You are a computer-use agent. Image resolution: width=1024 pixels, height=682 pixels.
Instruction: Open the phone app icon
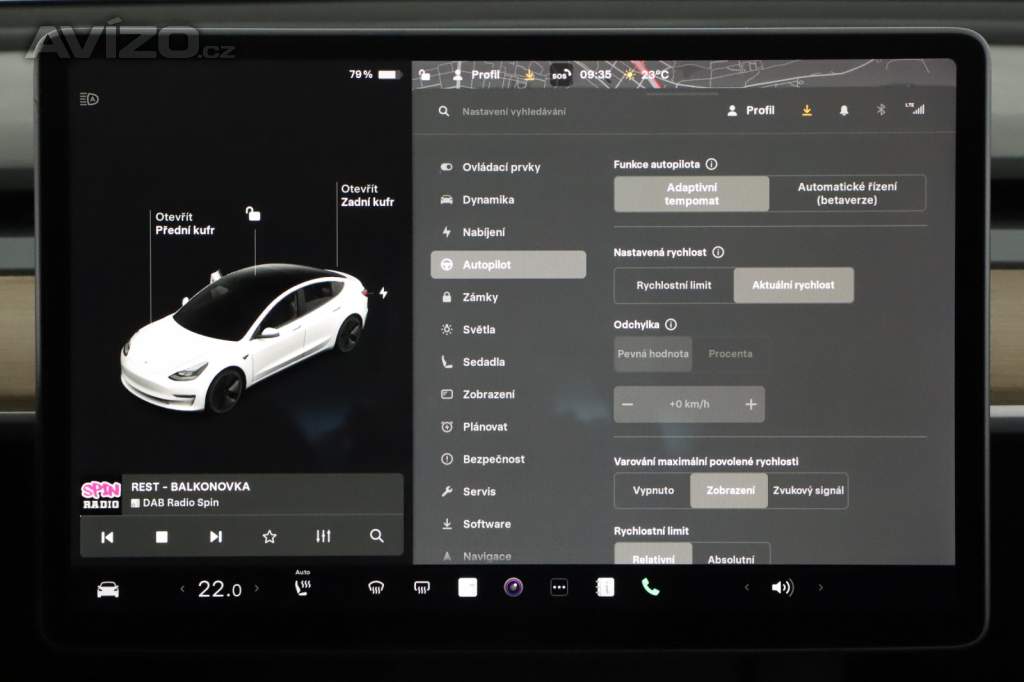click(x=651, y=588)
